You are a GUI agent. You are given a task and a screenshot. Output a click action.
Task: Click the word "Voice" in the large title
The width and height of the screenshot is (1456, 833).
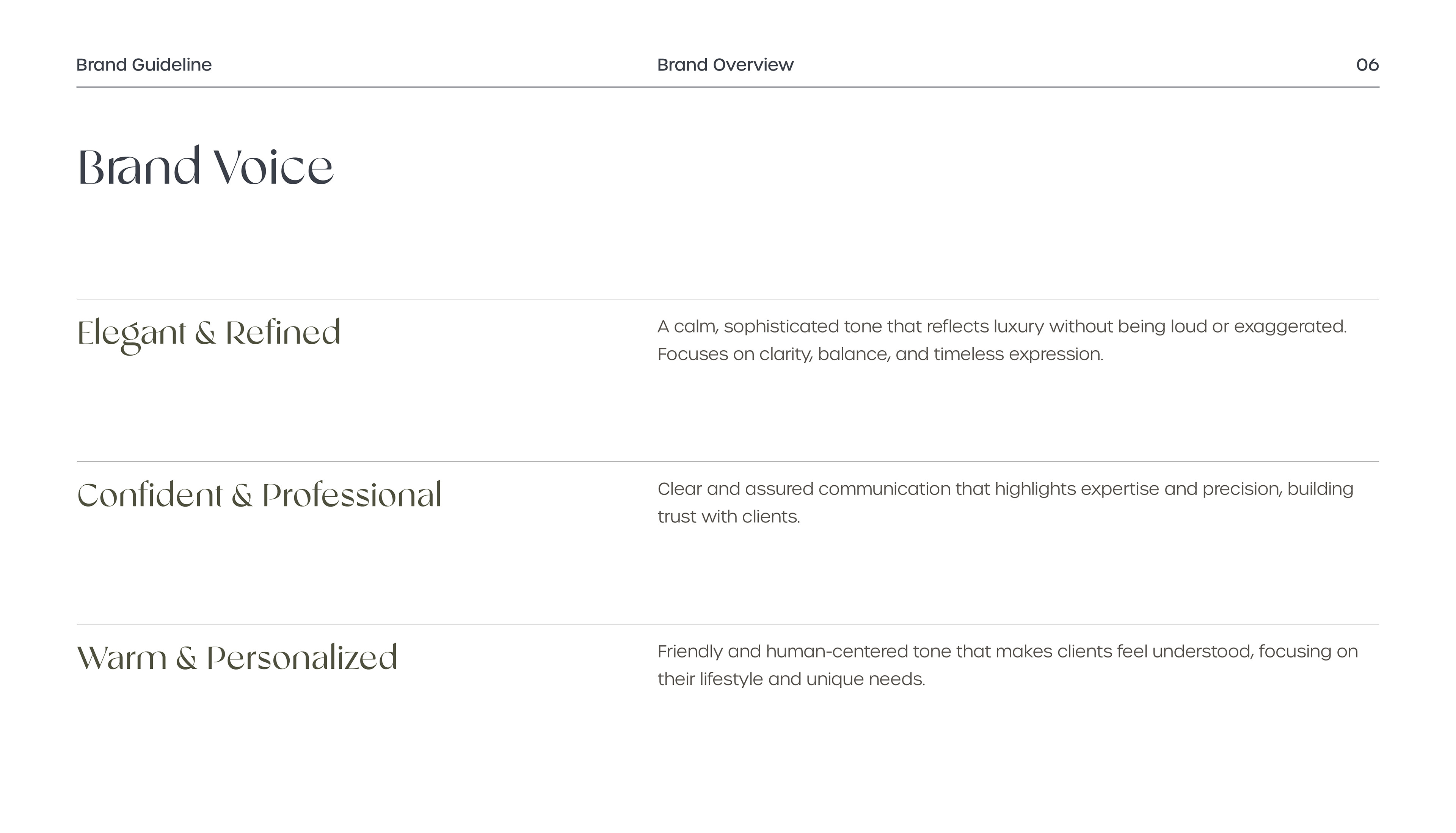pyautogui.click(x=273, y=167)
